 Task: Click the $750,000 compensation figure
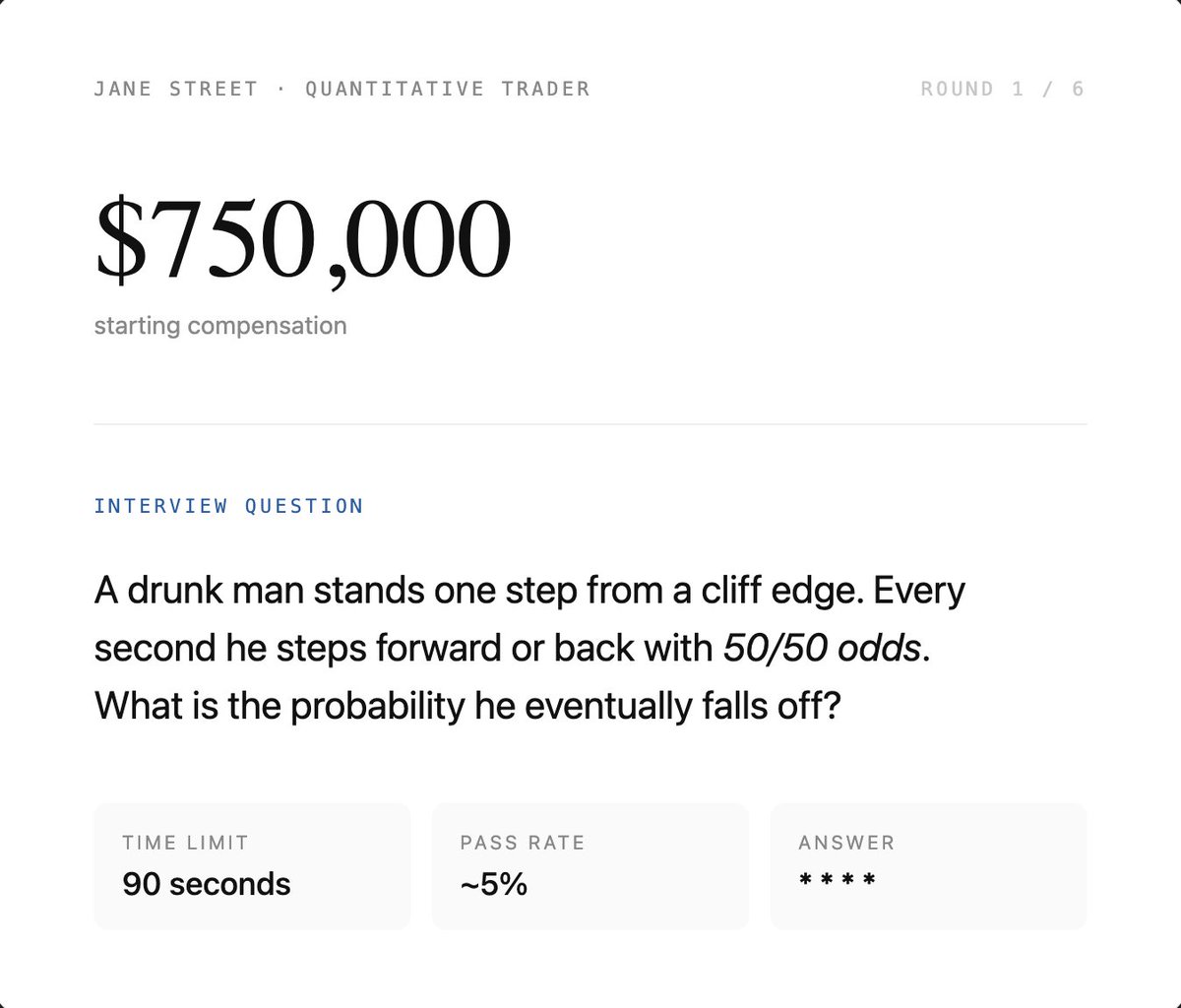303,241
